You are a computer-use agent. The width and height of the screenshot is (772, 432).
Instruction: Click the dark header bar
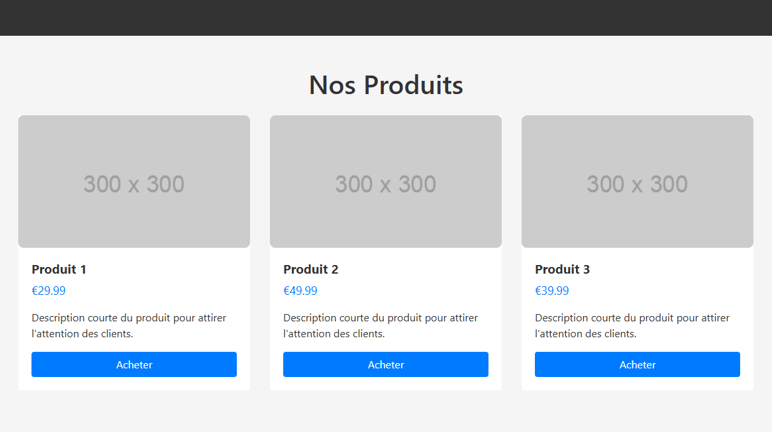pos(386,18)
